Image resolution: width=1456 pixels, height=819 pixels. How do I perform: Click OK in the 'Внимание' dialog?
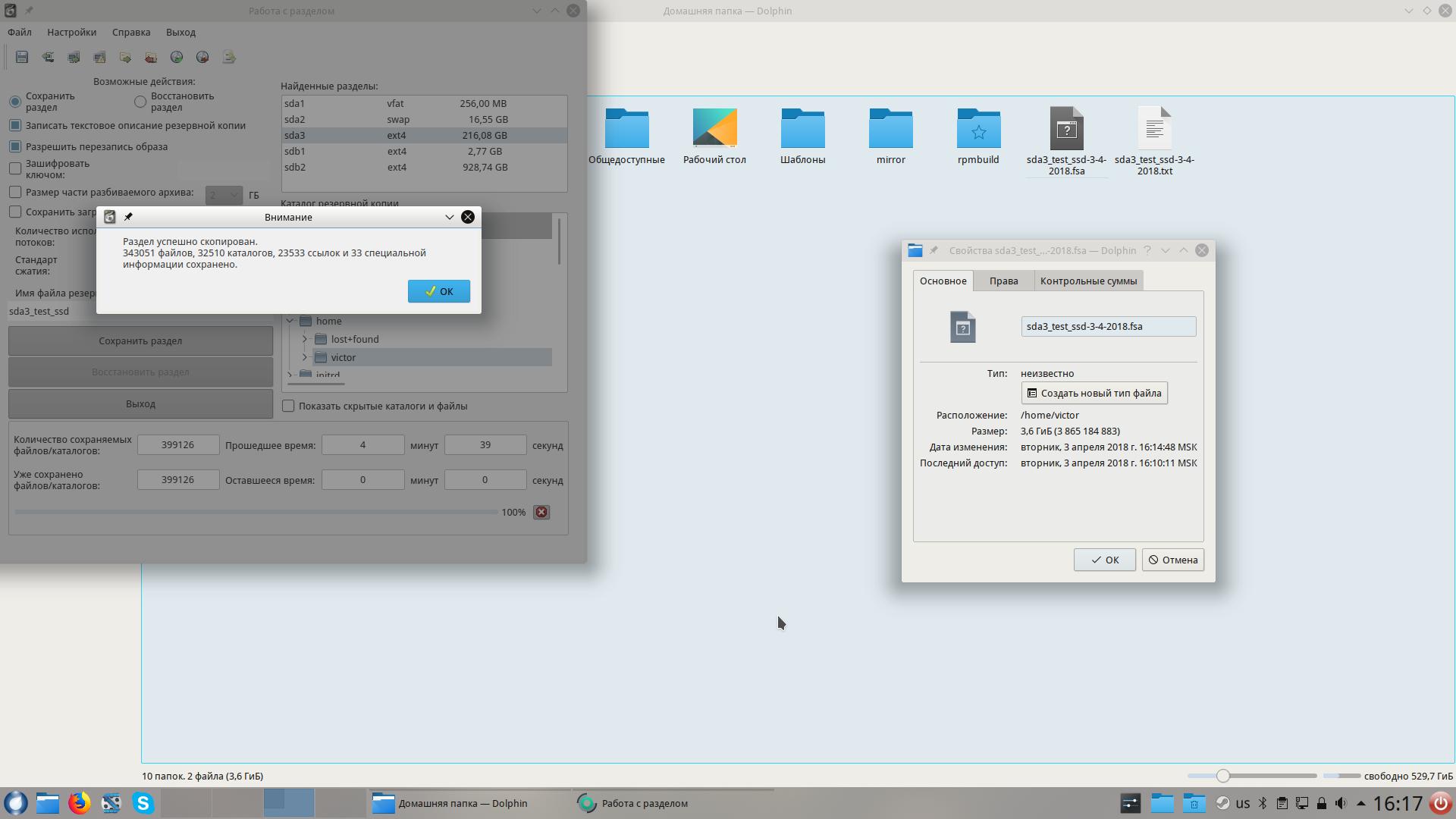tap(438, 291)
